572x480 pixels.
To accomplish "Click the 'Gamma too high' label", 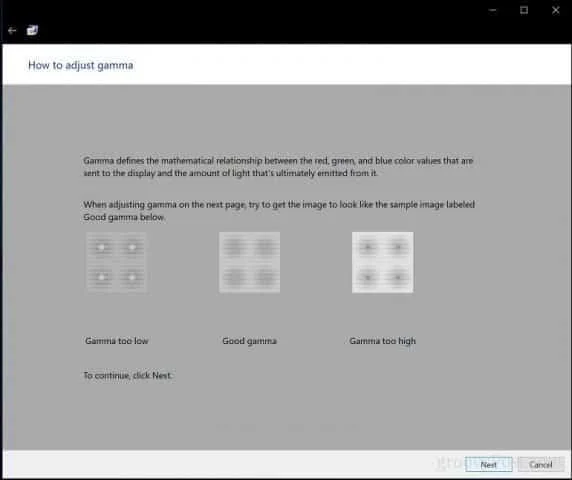I will tap(383, 341).
